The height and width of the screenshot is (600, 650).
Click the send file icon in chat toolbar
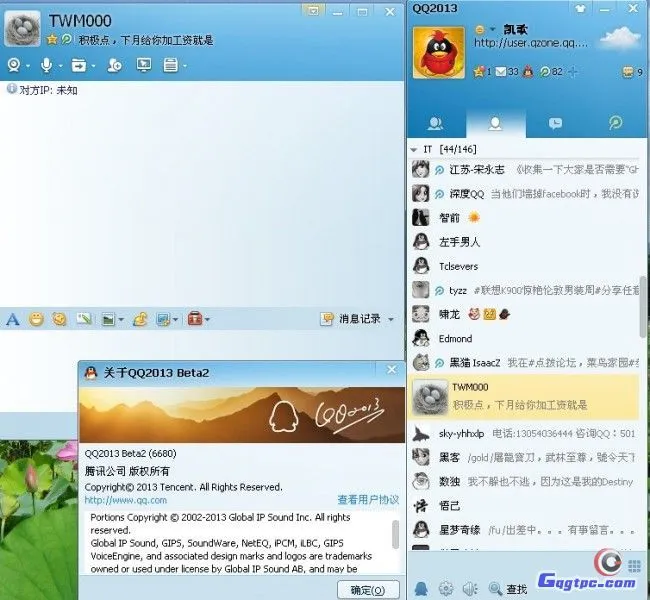79,65
